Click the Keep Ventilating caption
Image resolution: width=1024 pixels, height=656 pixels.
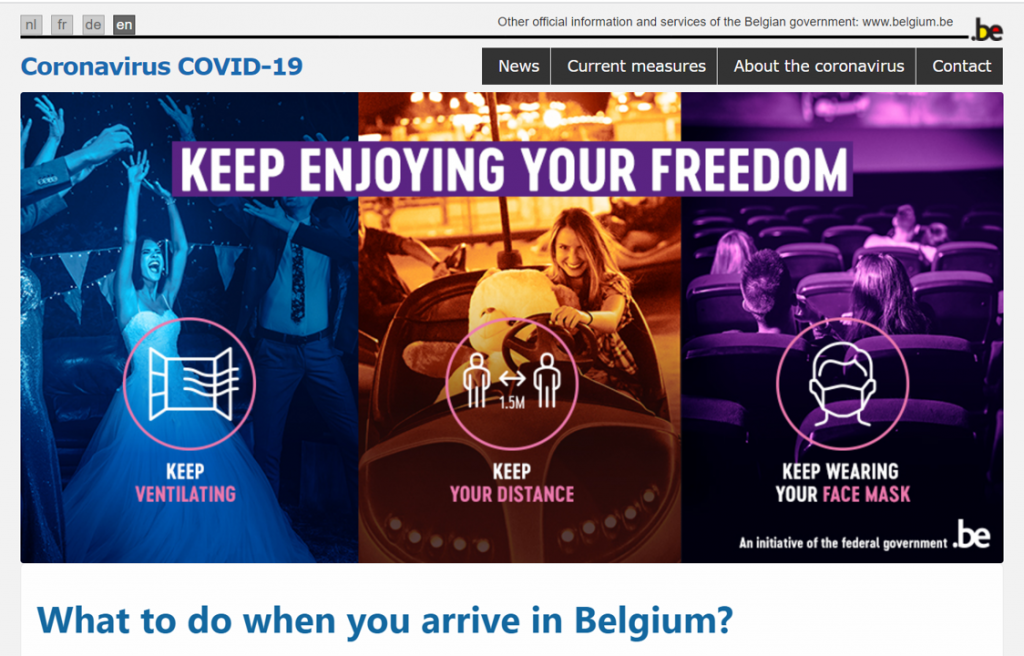click(x=185, y=483)
